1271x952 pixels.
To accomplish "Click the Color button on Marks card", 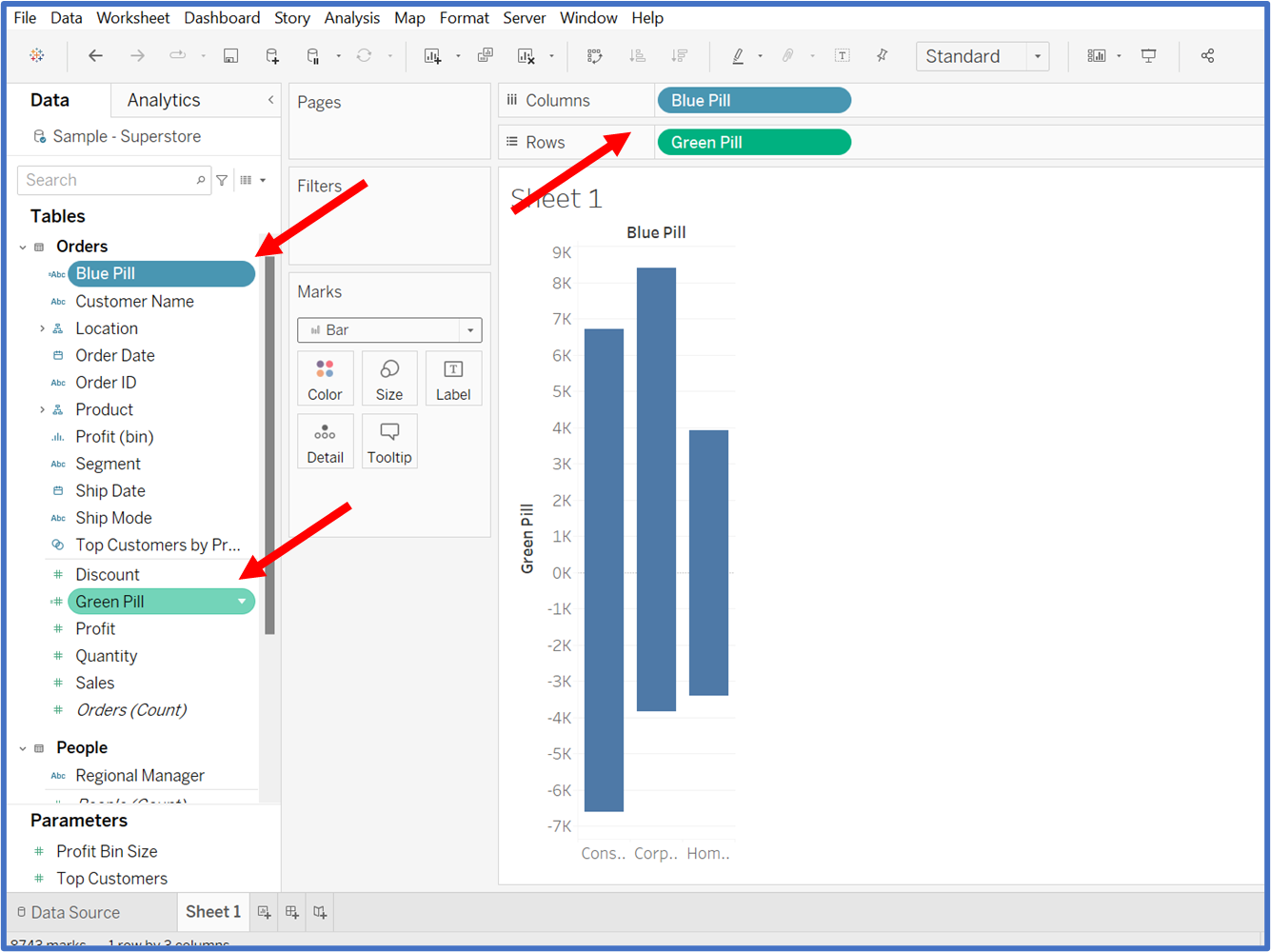I will point(325,379).
